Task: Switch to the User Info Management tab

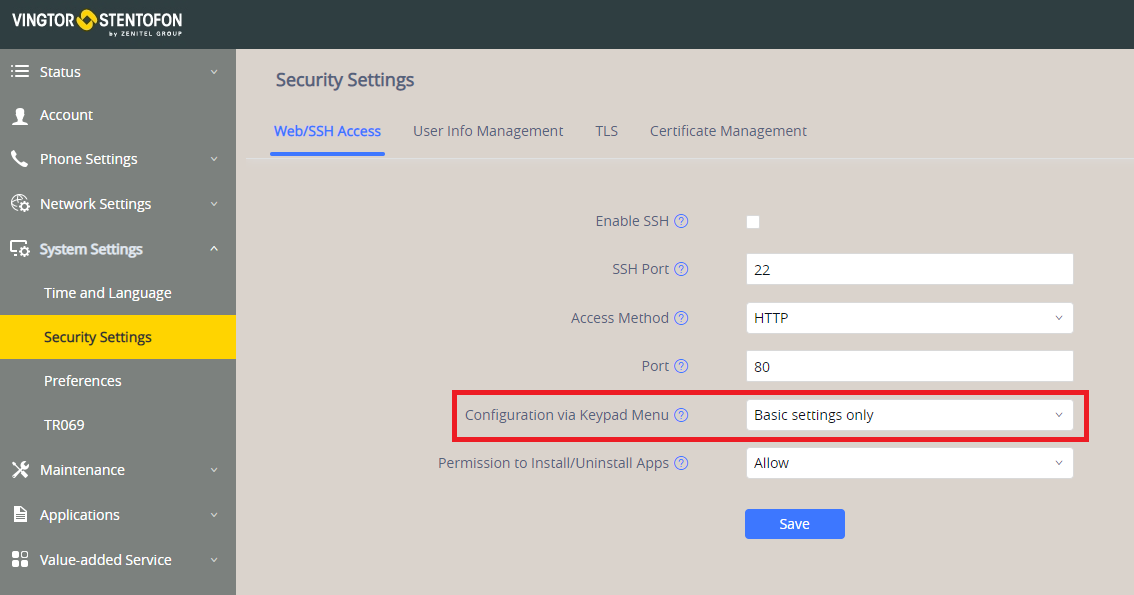Action: pyautogui.click(x=488, y=131)
